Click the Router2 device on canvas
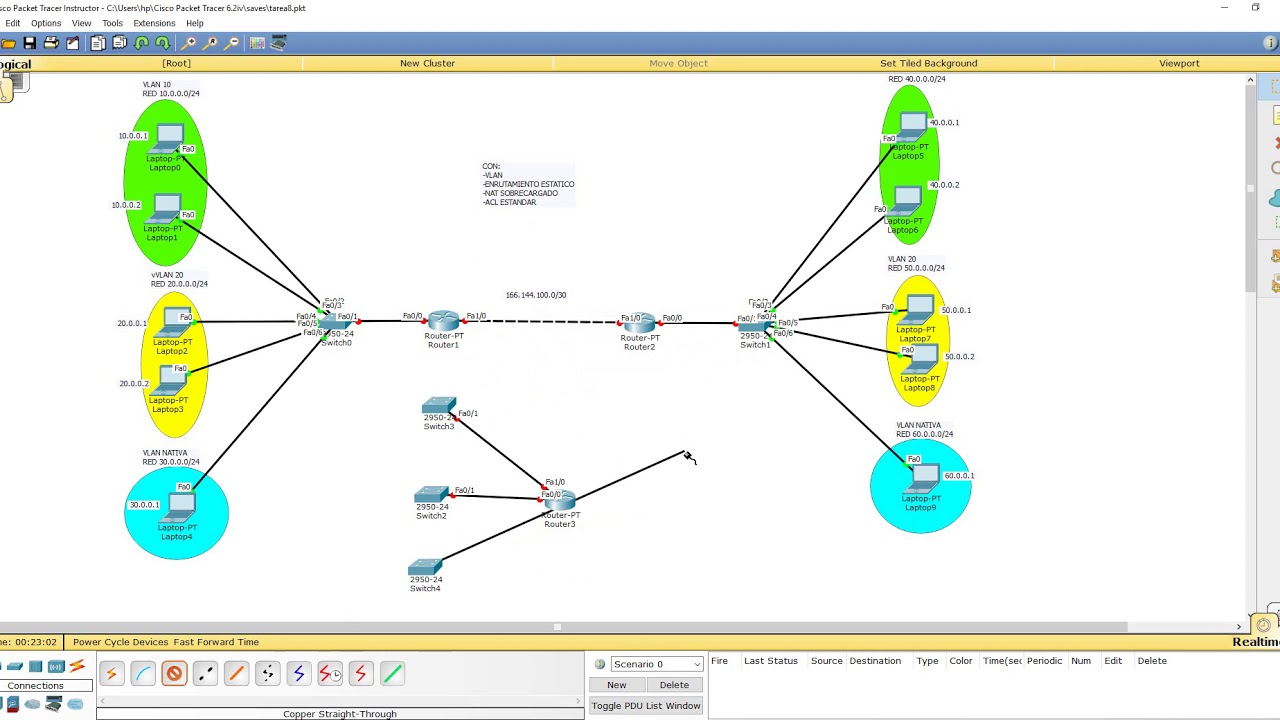This screenshot has height=720, width=1280. tap(639, 324)
